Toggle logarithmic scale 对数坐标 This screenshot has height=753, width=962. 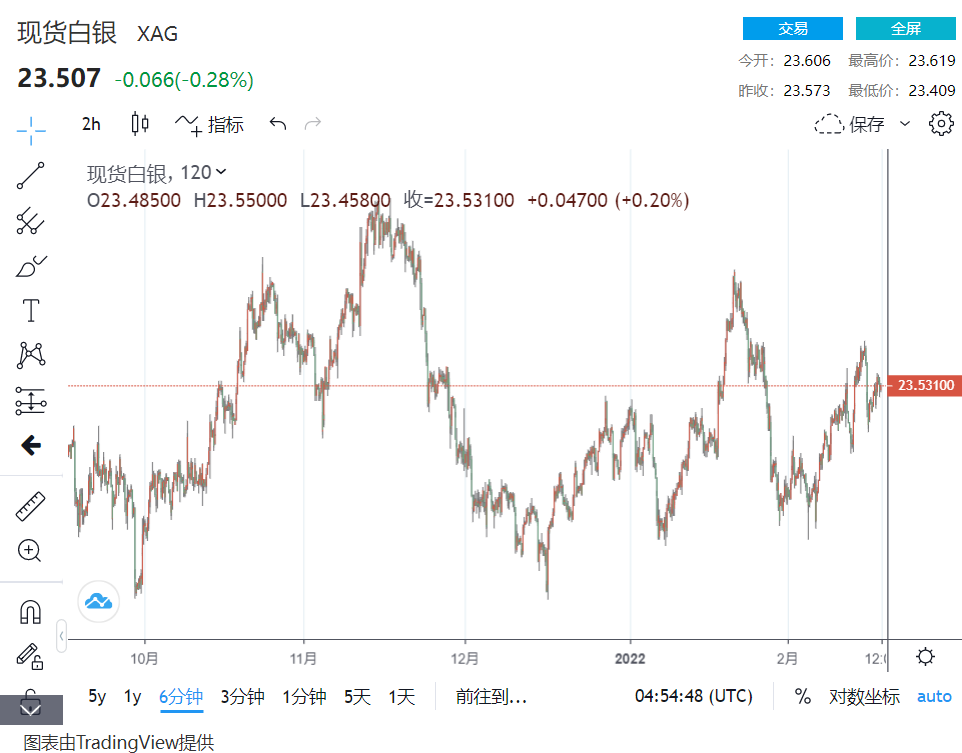tap(864, 697)
